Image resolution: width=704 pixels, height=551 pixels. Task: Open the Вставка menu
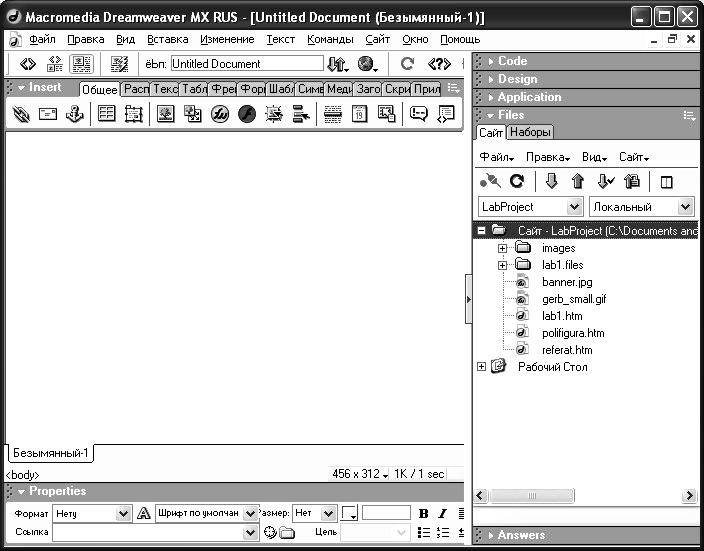pyautogui.click(x=167, y=40)
